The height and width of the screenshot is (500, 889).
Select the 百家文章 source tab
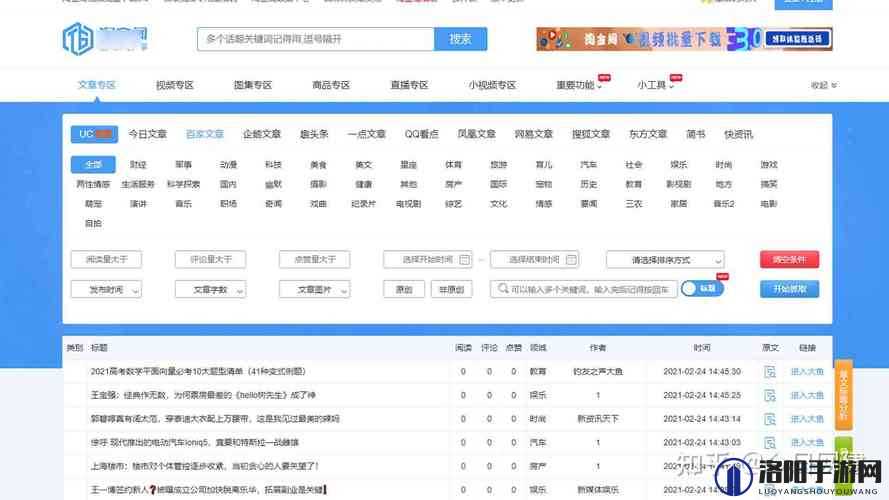click(205, 134)
